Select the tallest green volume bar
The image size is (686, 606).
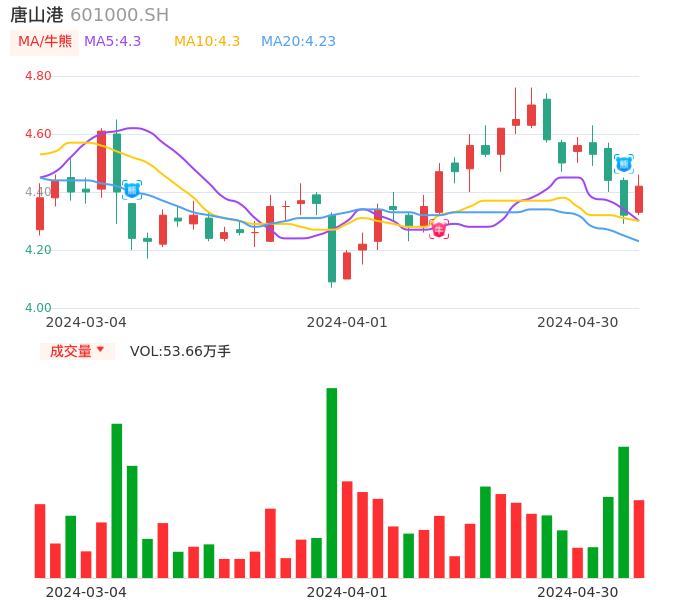[332, 482]
